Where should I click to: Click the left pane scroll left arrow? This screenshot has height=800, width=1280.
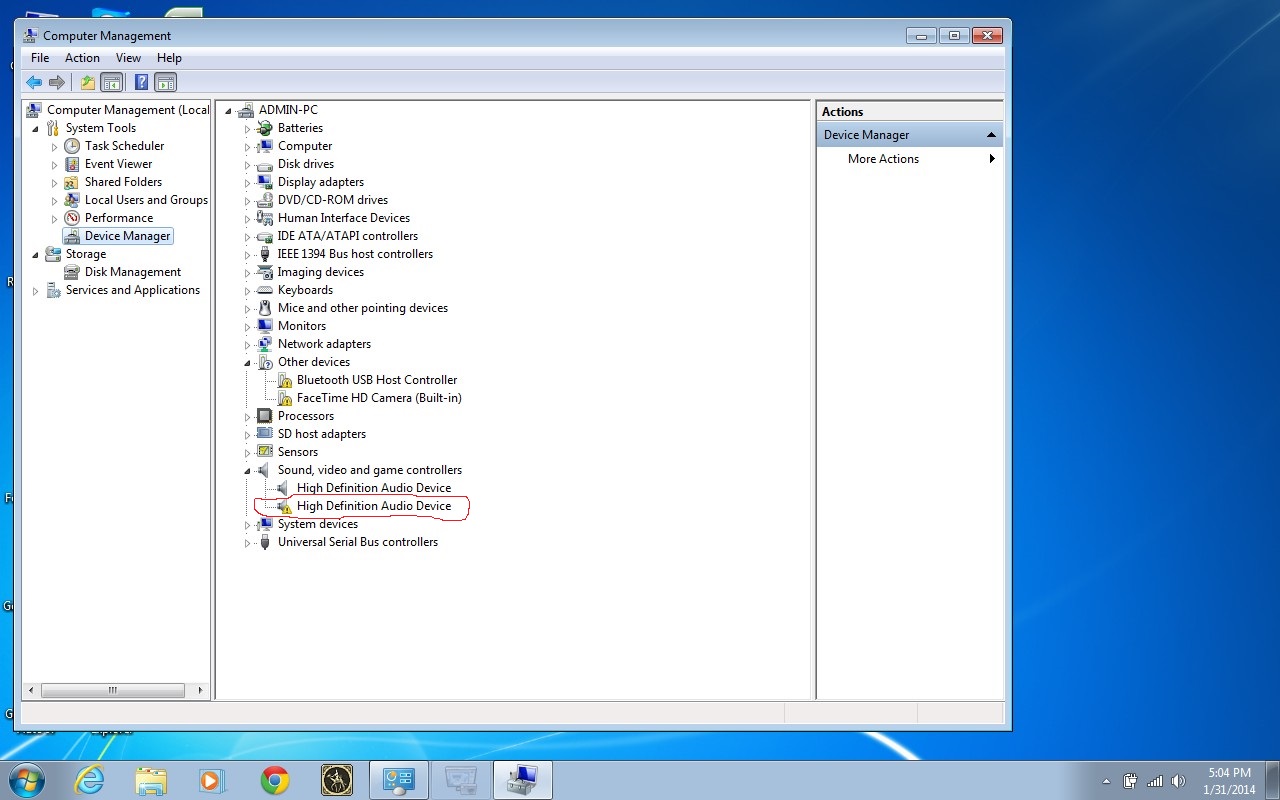tap(31, 690)
